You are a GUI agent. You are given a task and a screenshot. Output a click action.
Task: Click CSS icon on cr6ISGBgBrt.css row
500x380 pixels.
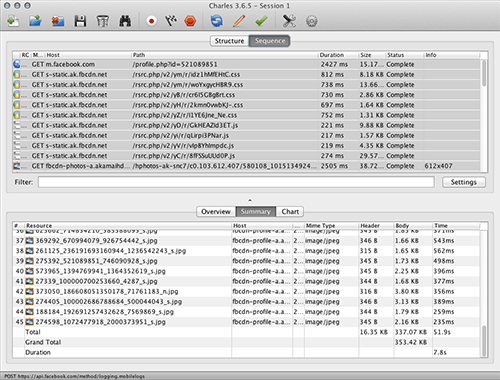tap(17, 95)
